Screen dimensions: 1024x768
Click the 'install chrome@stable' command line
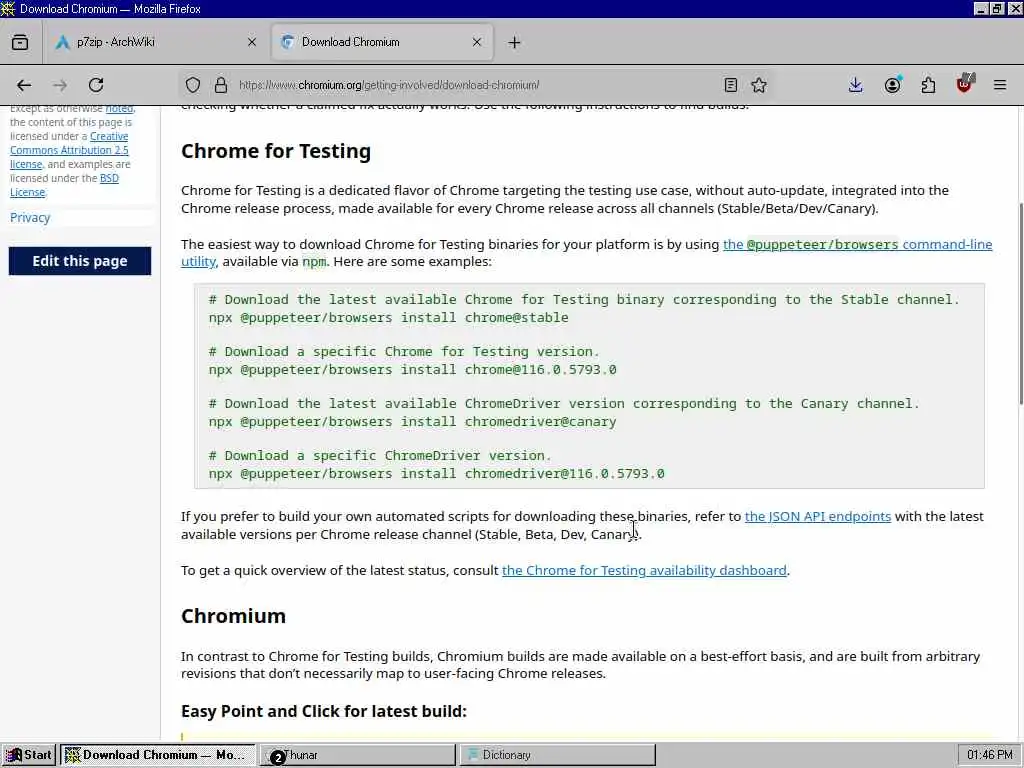tap(389, 317)
